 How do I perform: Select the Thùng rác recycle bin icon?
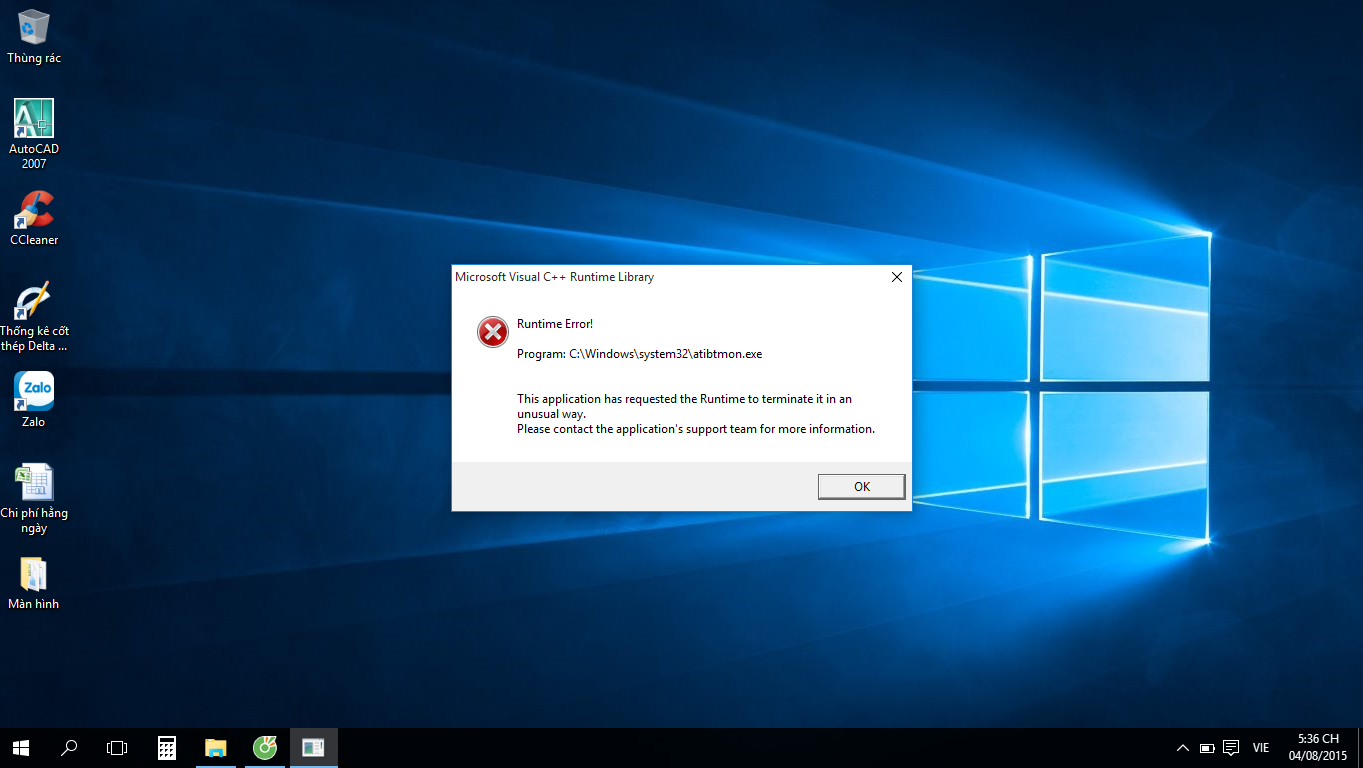(34, 28)
